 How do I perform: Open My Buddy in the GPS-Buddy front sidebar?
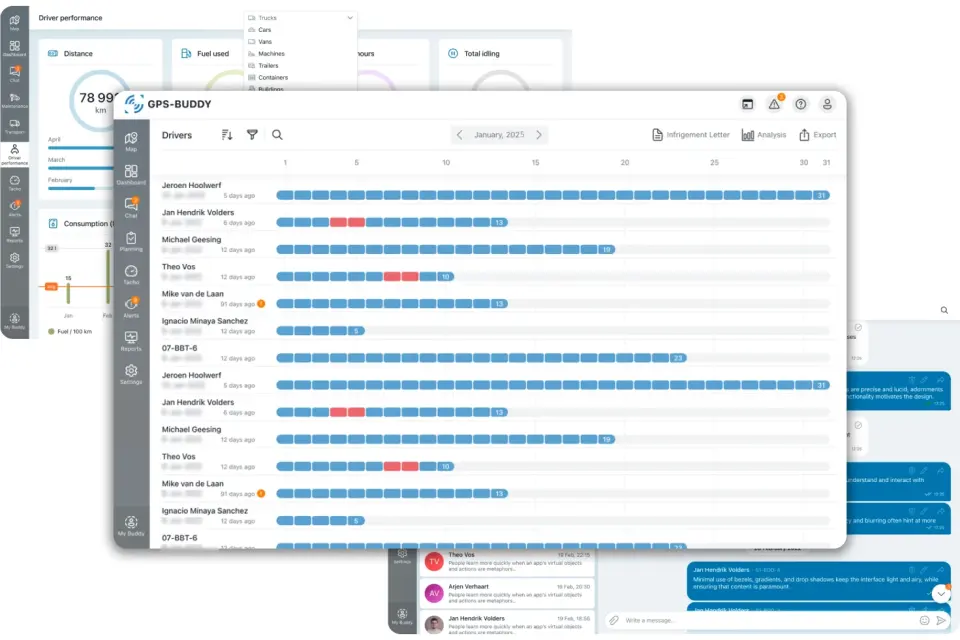pos(131,526)
